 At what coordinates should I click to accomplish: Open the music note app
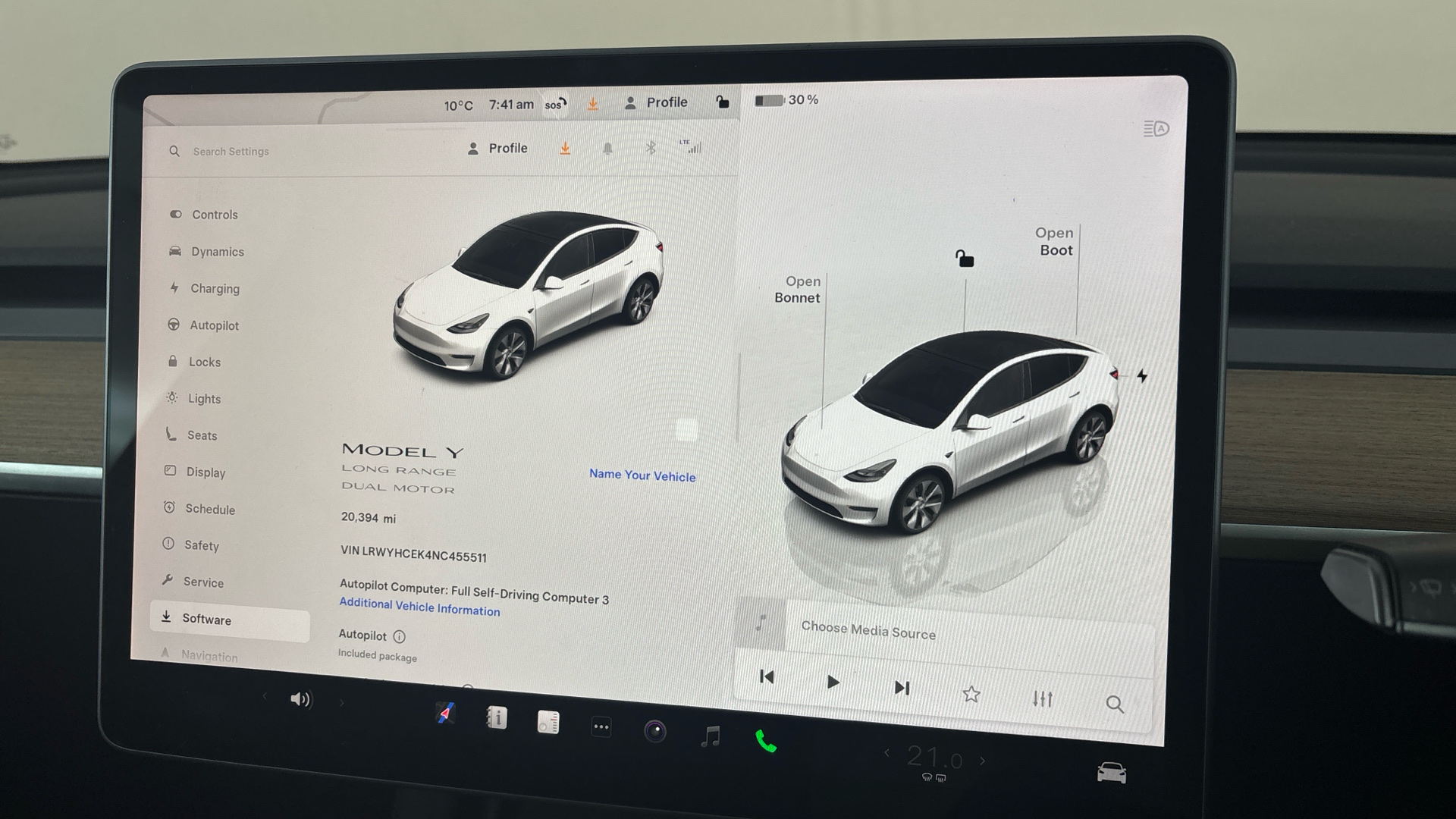coord(711,736)
